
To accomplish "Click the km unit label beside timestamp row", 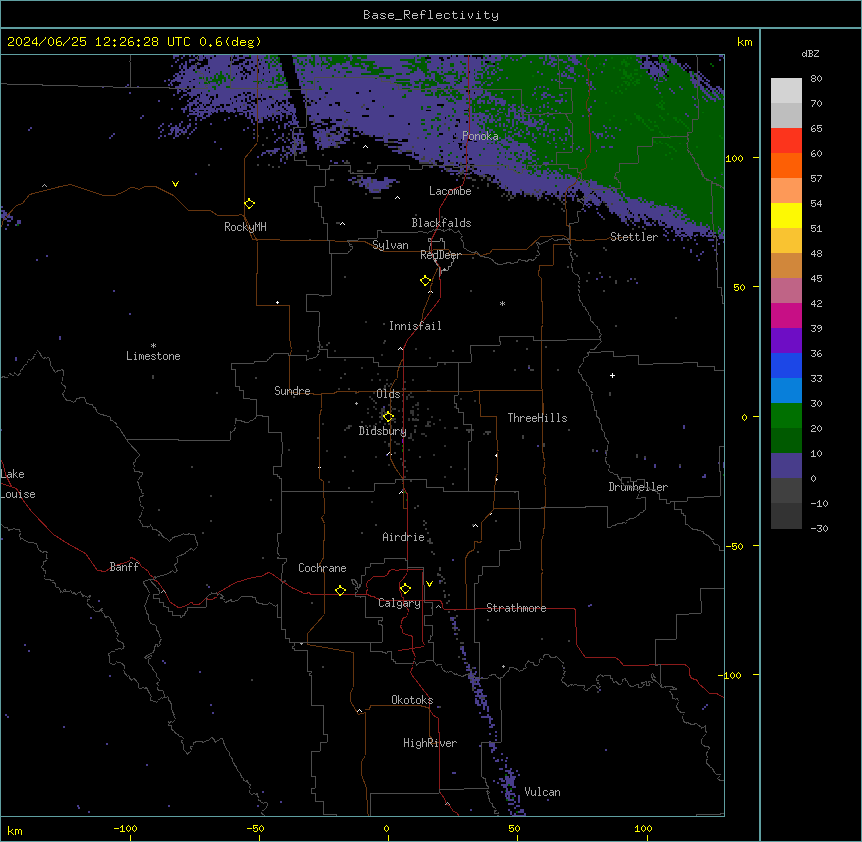I will coord(745,42).
